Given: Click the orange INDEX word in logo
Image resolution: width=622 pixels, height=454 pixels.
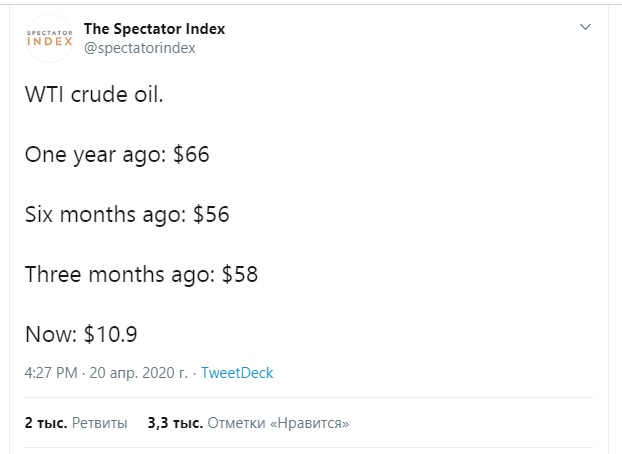Looking at the screenshot, I should coord(50,41).
